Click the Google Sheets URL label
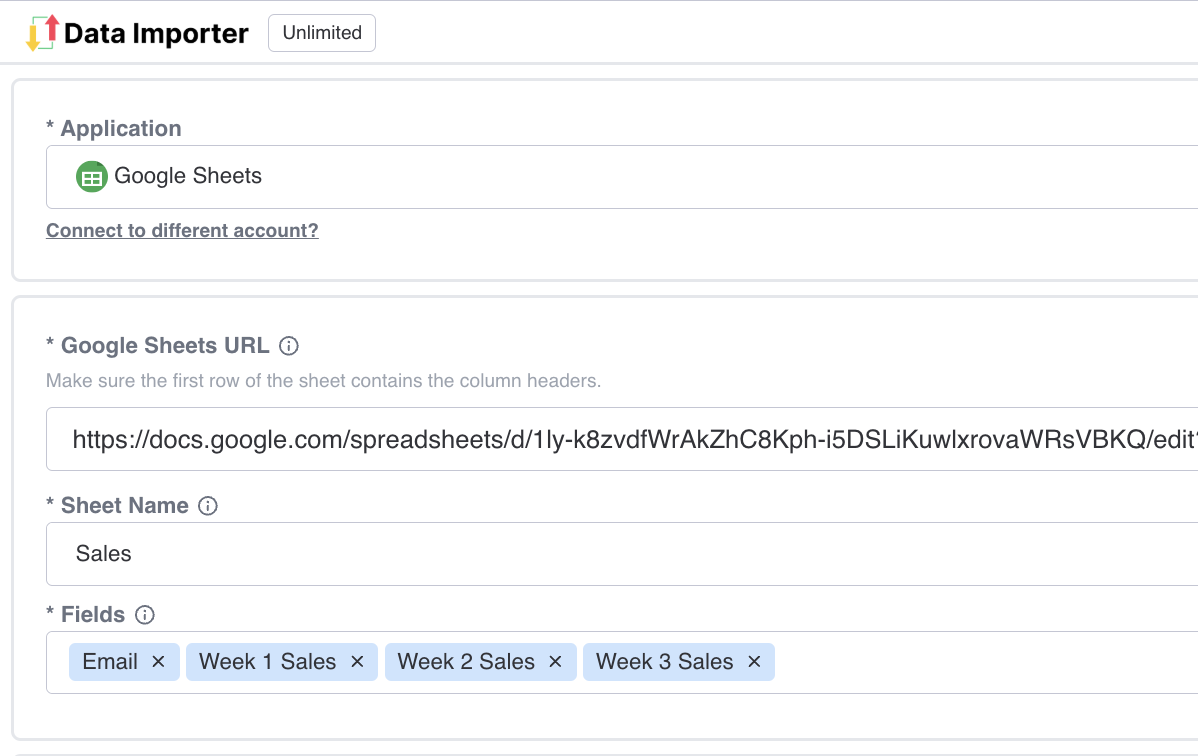Image resolution: width=1198 pixels, height=756 pixels. coord(165,346)
